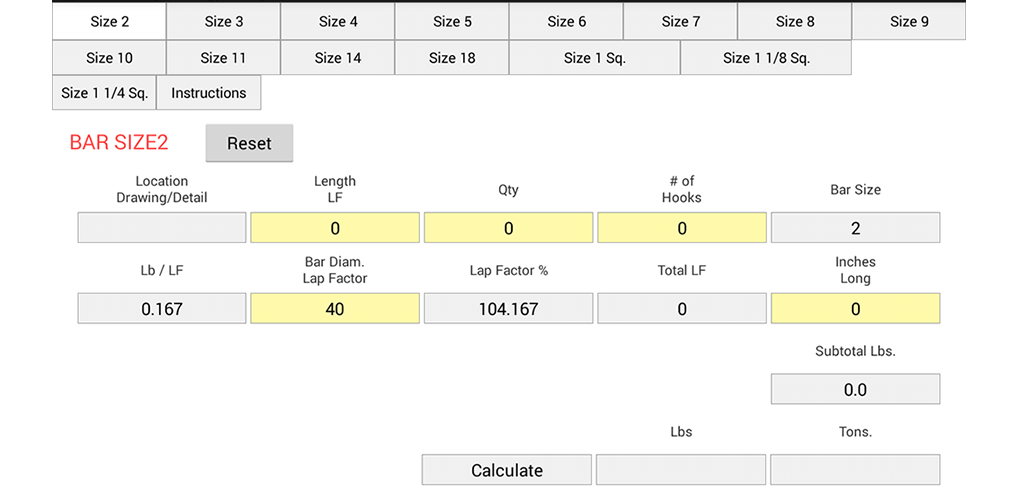Click the Location Drawing/Detail field

[x=162, y=228]
